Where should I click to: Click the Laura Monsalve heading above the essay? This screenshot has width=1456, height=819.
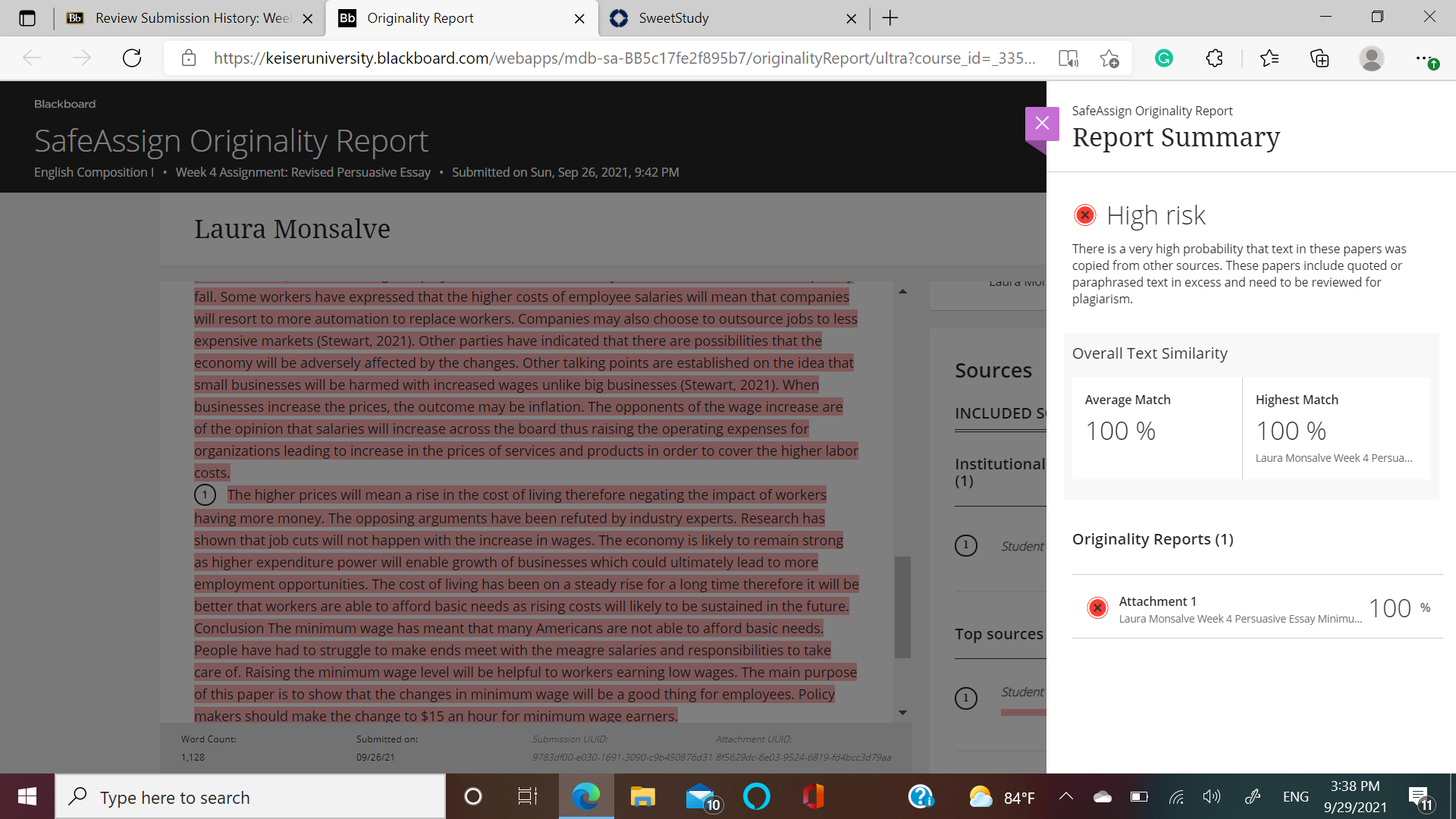292,229
